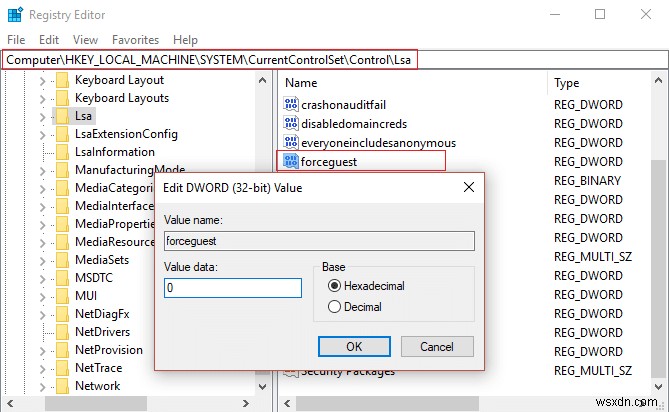
Task: Click the MUI folder icon
Action: click(x=62, y=296)
